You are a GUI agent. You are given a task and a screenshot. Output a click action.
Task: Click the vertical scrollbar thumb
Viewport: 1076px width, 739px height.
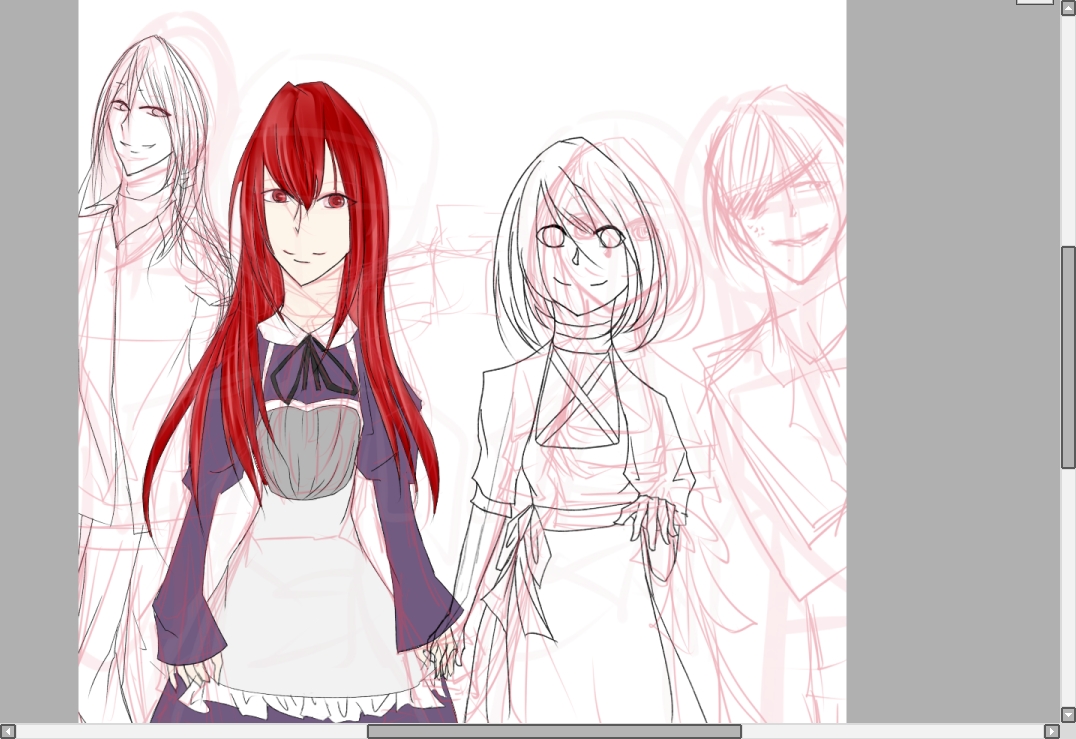click(1068, 357)
